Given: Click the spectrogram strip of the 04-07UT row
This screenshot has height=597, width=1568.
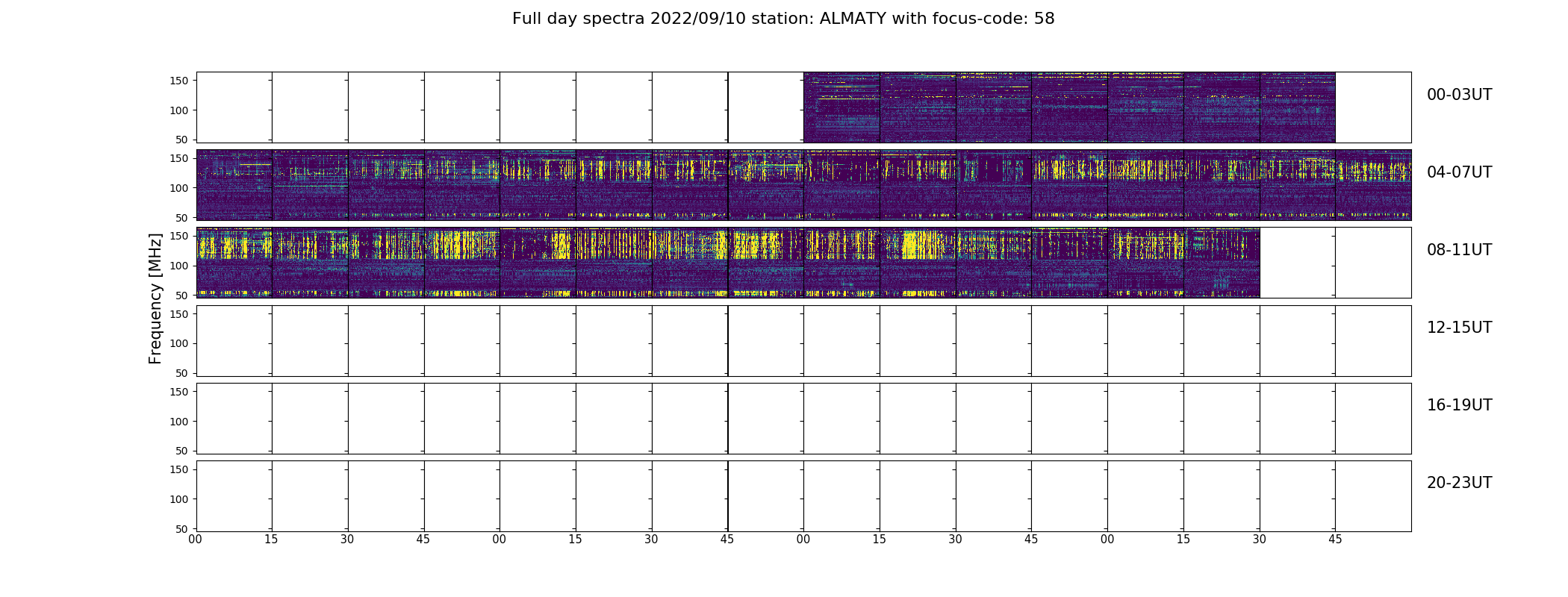Looking at the screenshot, I should [x=803, y=185].
